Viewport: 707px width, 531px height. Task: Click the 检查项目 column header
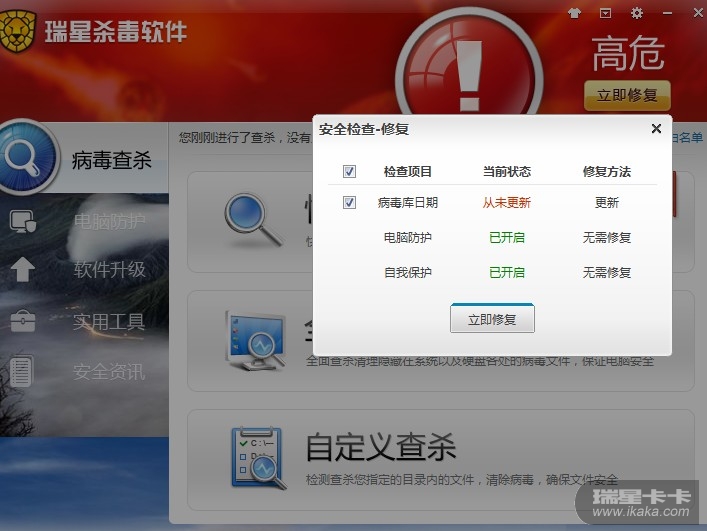click(408, 172)
